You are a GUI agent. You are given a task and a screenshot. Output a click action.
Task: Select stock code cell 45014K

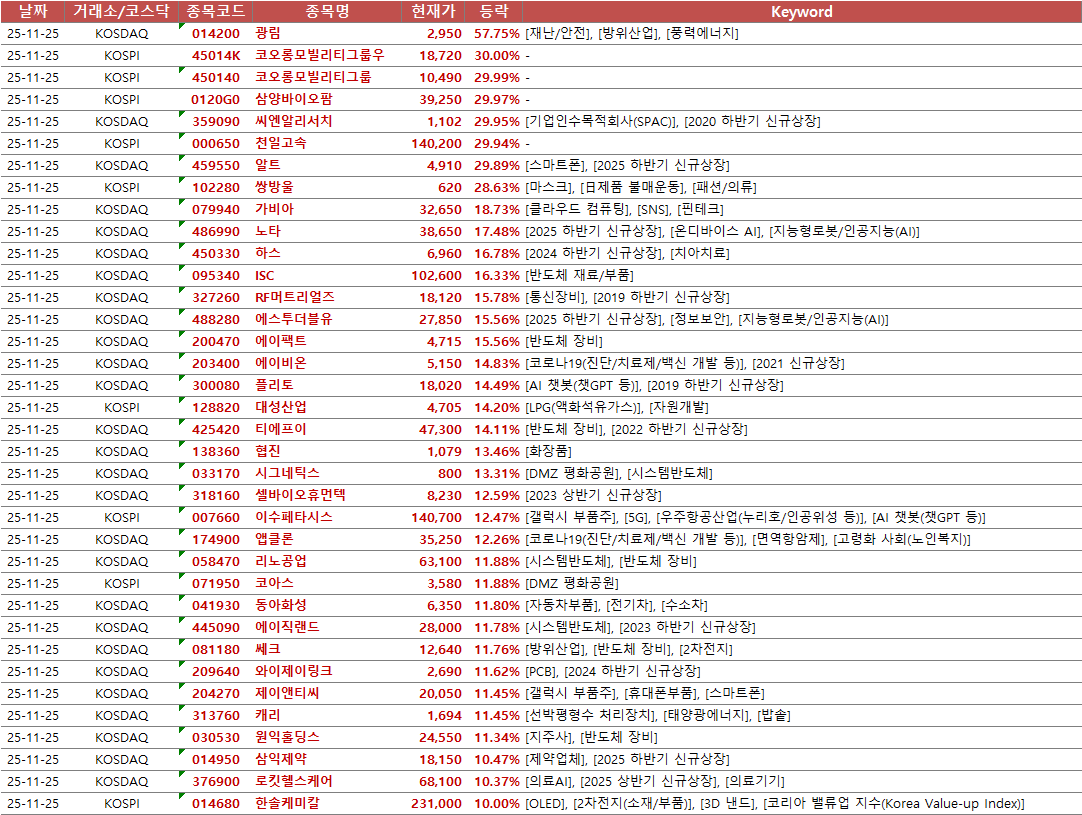216,55
